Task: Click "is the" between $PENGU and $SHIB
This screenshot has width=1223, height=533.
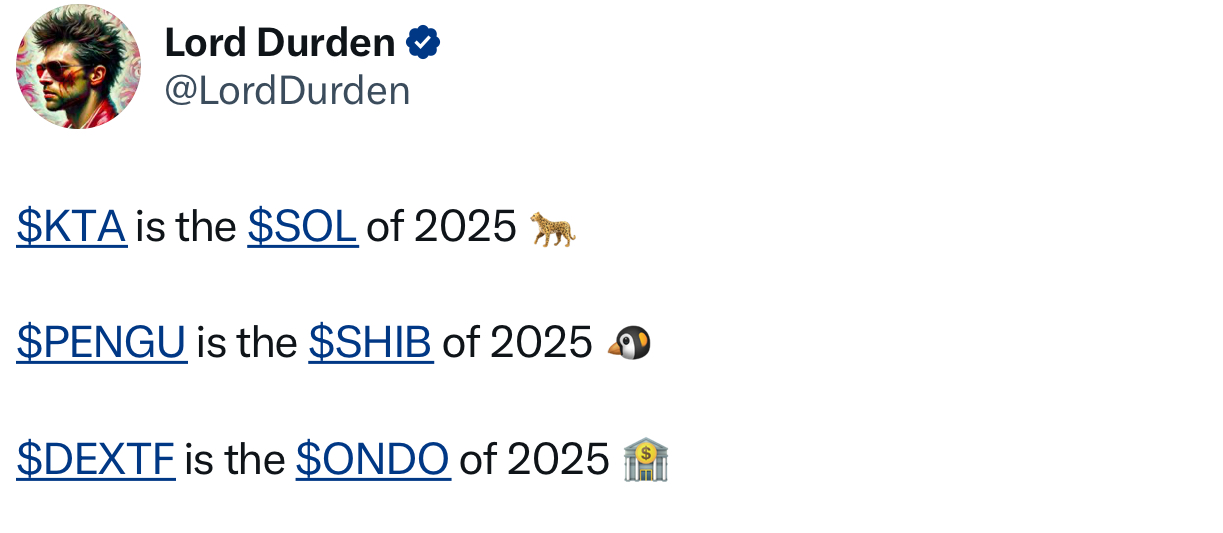Action: [247, 344]
